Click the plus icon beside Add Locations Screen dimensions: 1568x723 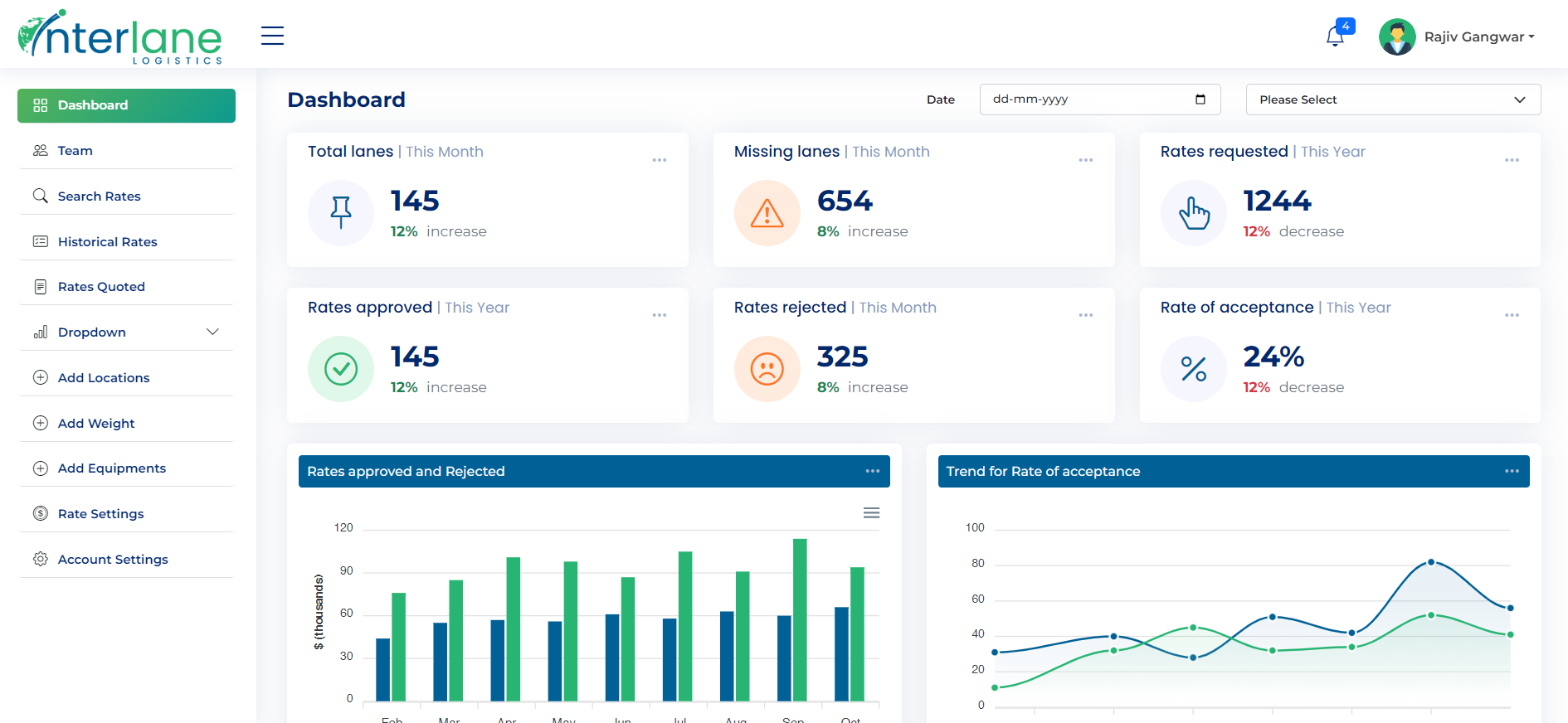[40, 377]
